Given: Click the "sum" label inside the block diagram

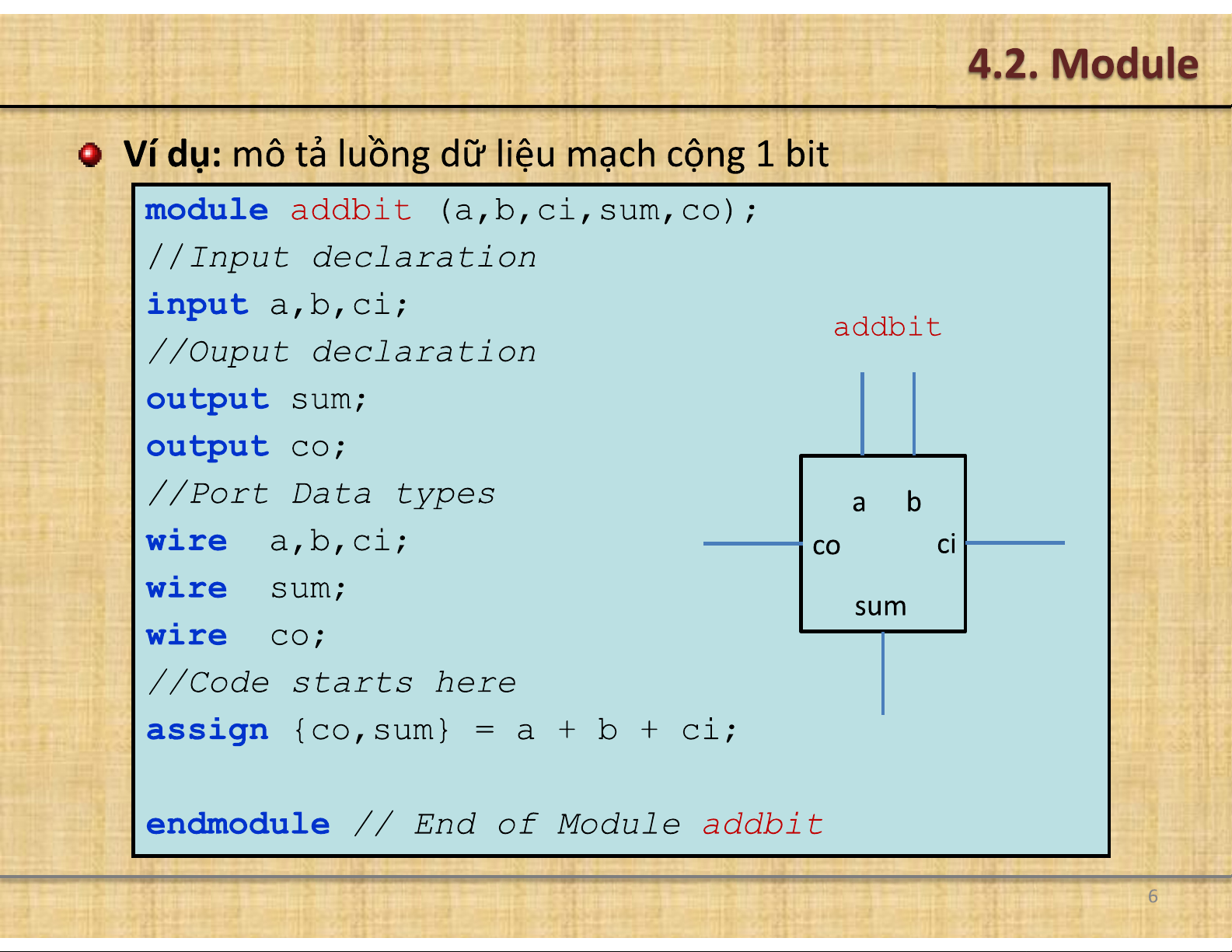Looking at the screenshot, I should (x=880, y=606).
